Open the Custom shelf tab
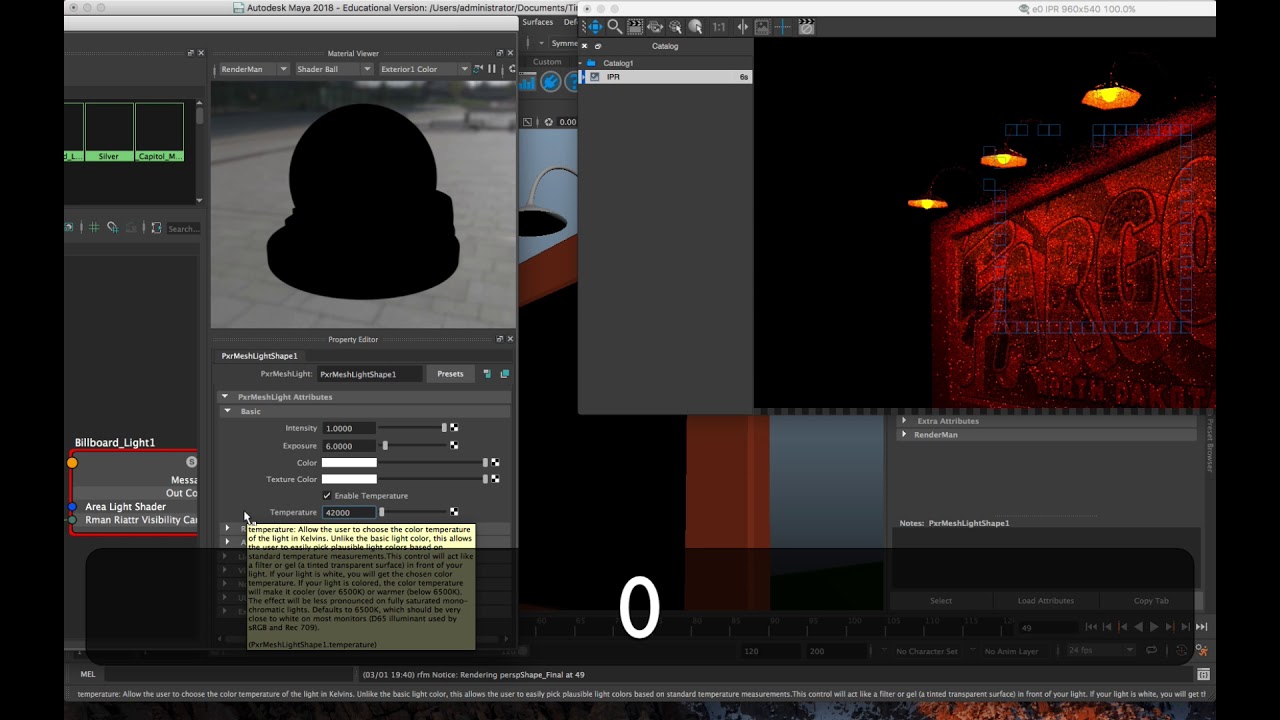Image resolution: width=1280 pixels, height=720 pixels. coord(547,62)
